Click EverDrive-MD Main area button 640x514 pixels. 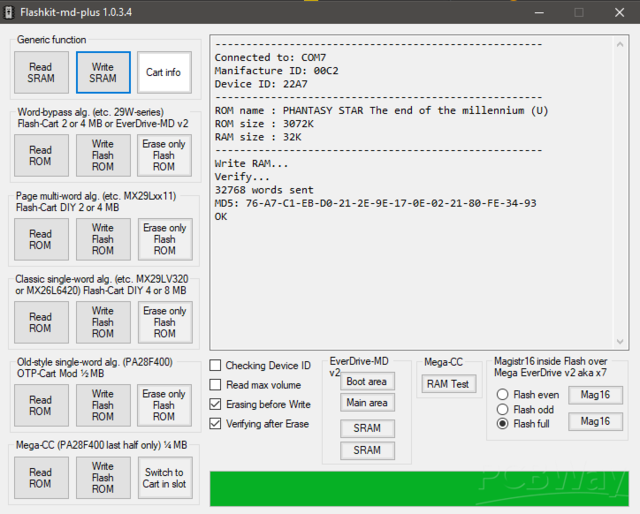[367, 403]
